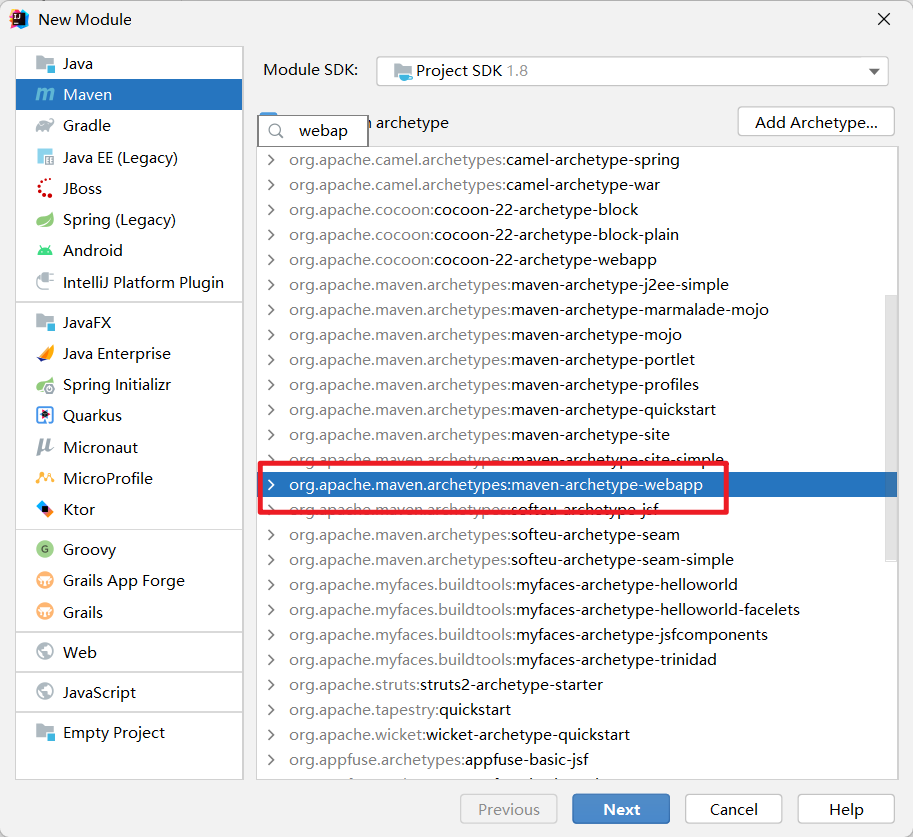The width and height of the screenshot is (913, 837).
Task: Click the JBoss red dotted icon
Action: coord(45,188)
